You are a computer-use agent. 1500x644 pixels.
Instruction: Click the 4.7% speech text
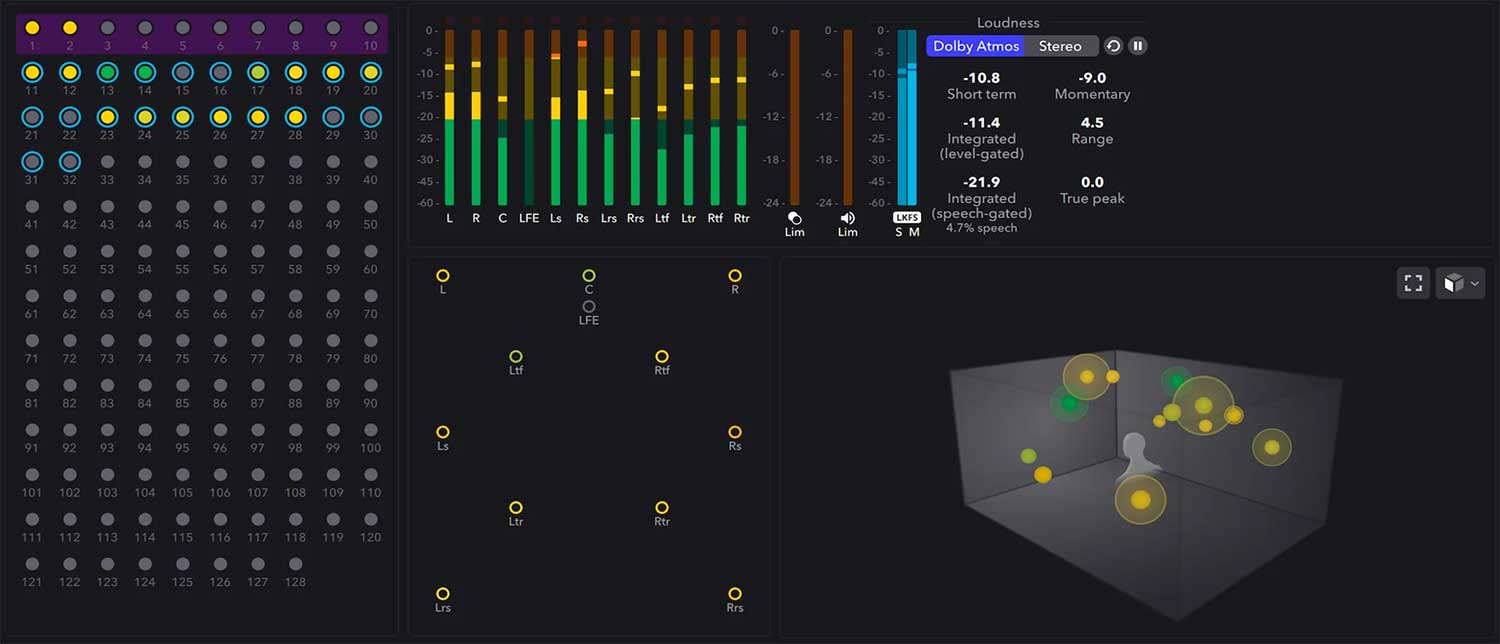[x=981, y=228]
